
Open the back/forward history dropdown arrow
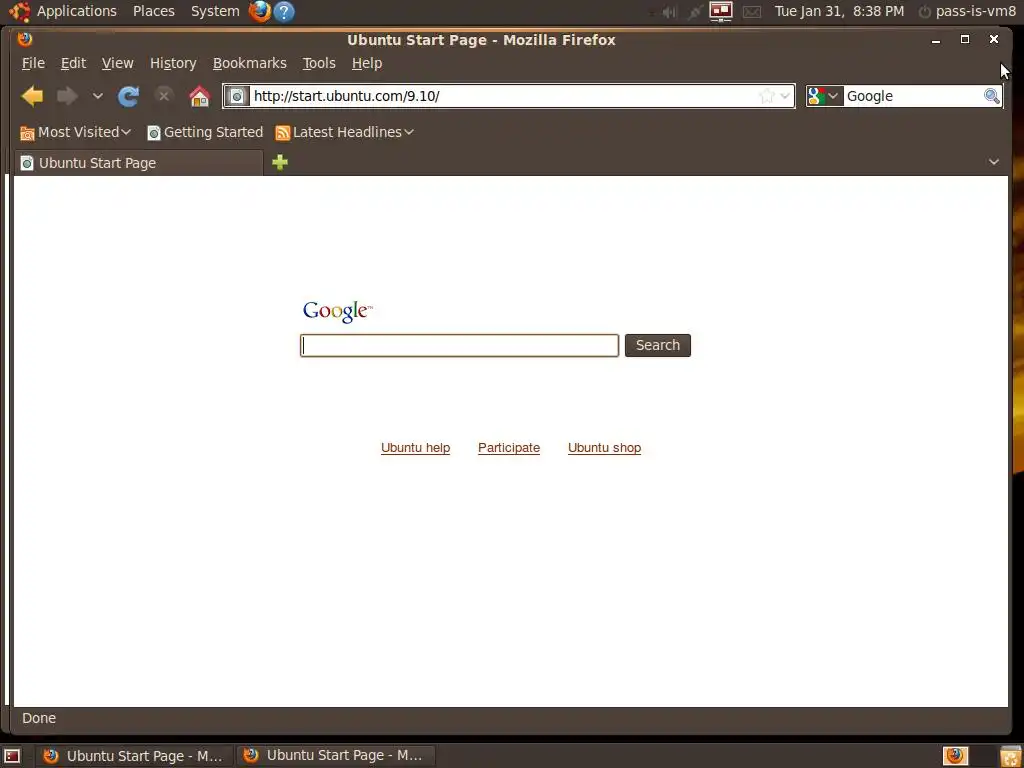97,96
